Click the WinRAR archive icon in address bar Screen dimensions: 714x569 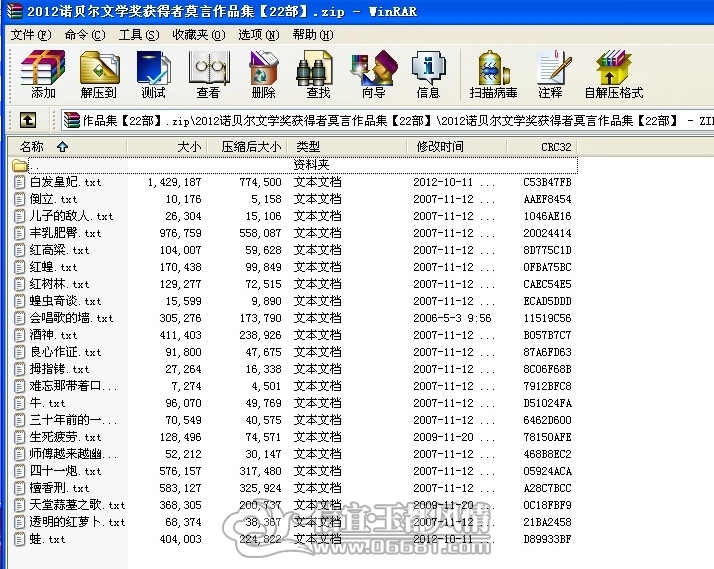click(x=71, y=120)
